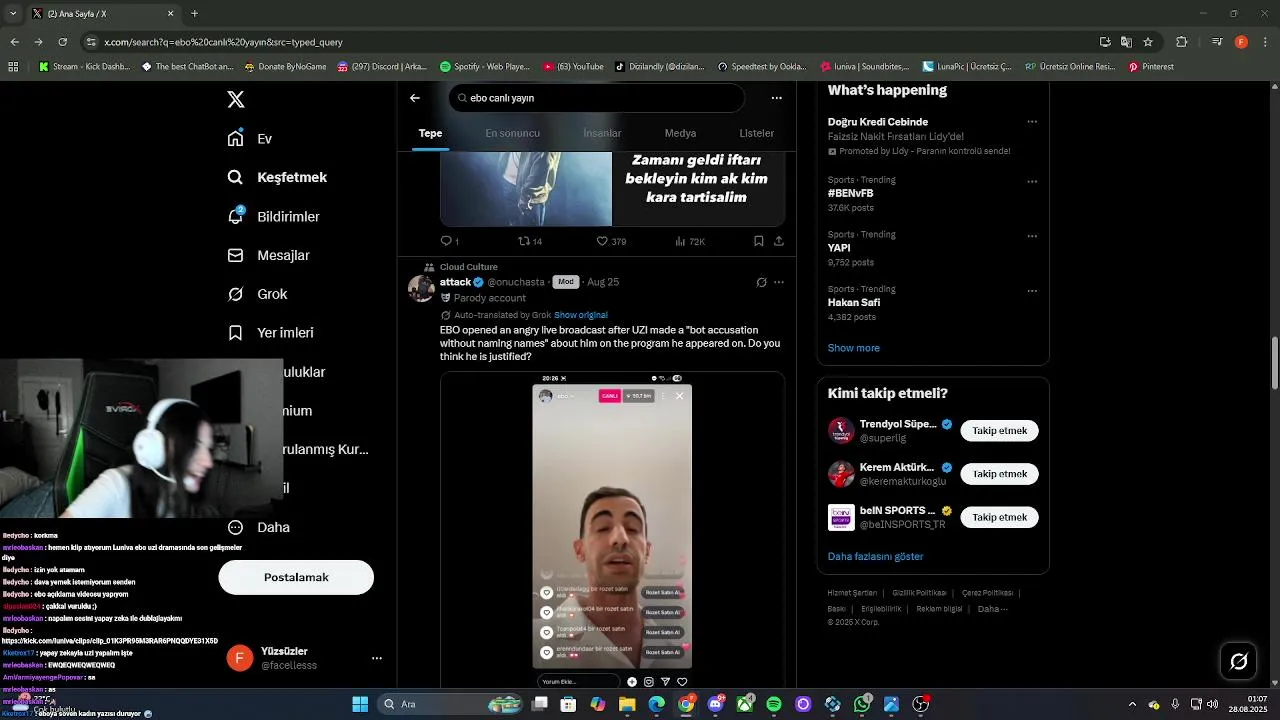
Task: Open Chrome three-dot menu
Action: point(1263,42)
